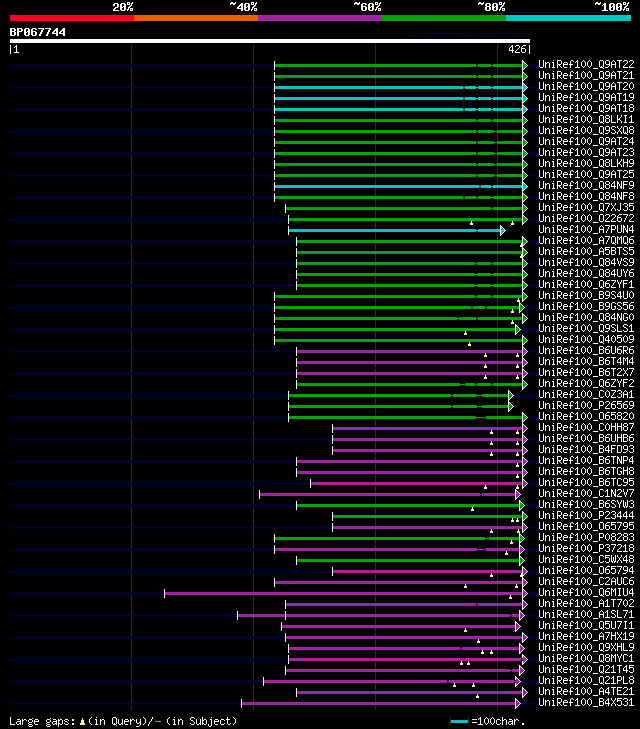
Task: Click the UniRef100_A5BTS5 label
Action: click(586, 252)
